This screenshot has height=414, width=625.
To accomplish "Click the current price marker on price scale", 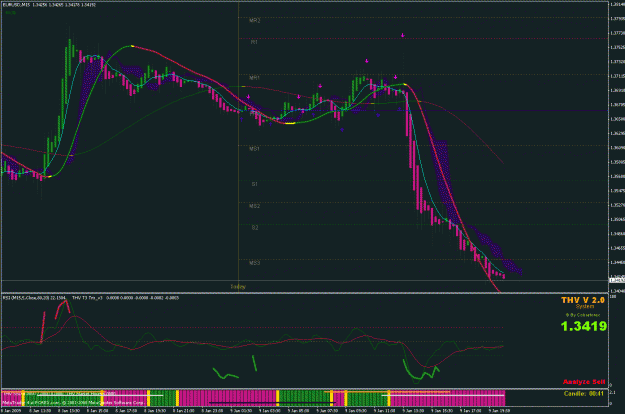I will coord(617,280).
